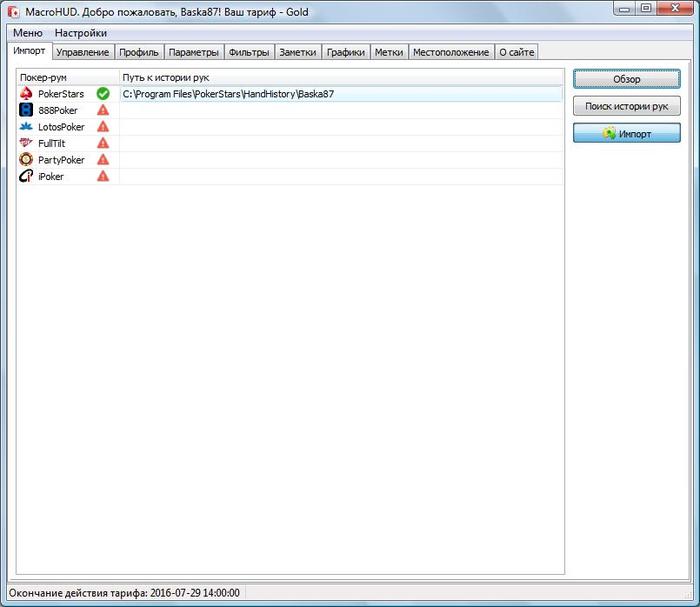Click the red warning triangle beside LotosPoker
The height and width of the screenshot is (607, 700).
click(x=103, y=127)
